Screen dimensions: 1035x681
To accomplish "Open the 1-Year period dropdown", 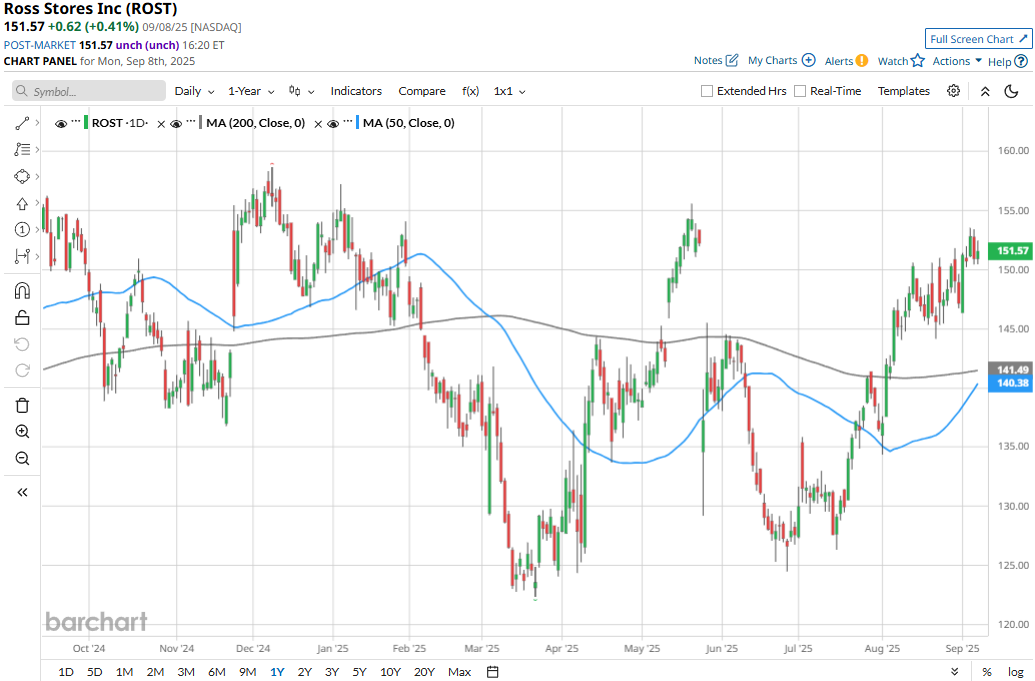I will point(251,91).
